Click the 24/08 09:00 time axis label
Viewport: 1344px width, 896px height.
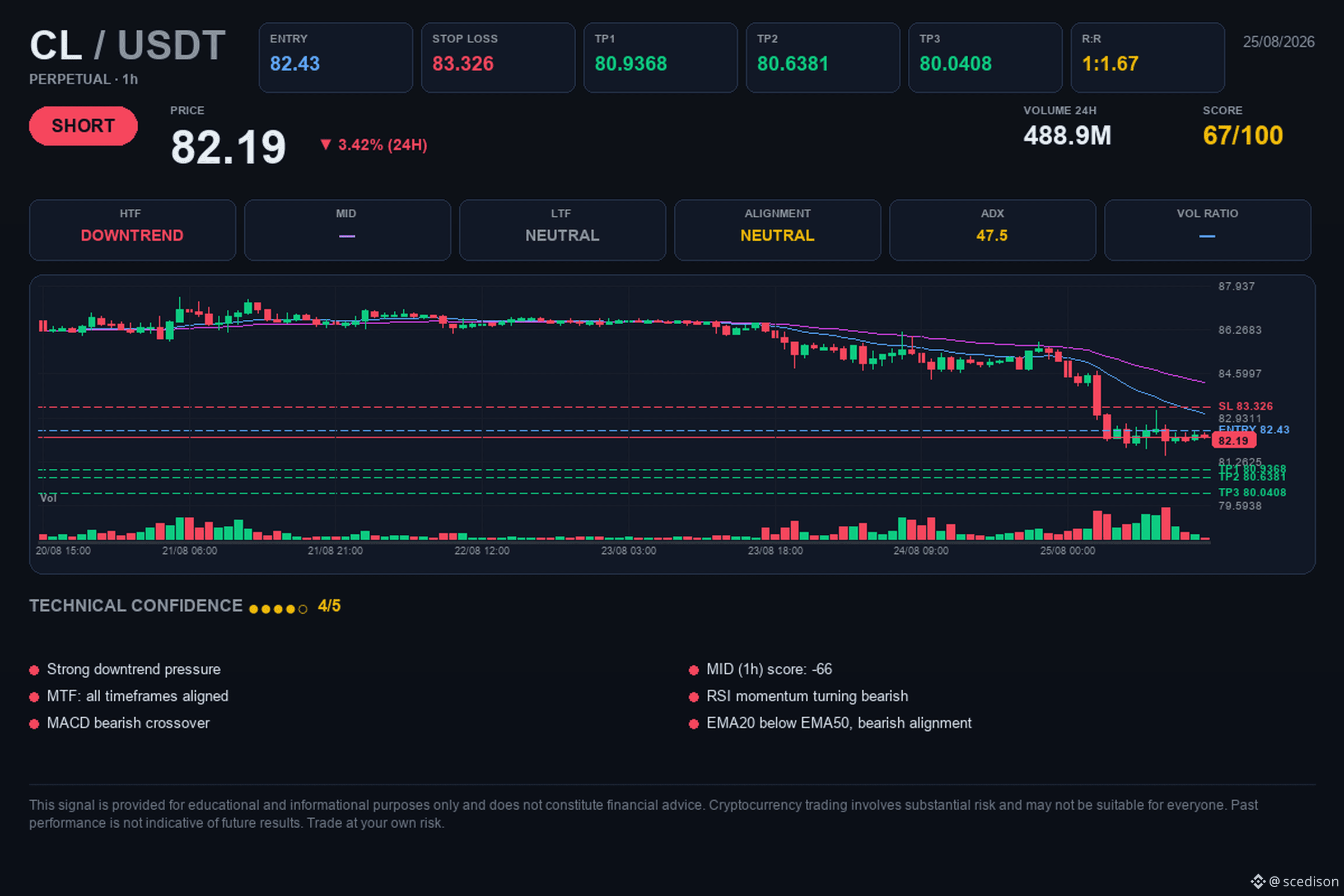(921, 551)
